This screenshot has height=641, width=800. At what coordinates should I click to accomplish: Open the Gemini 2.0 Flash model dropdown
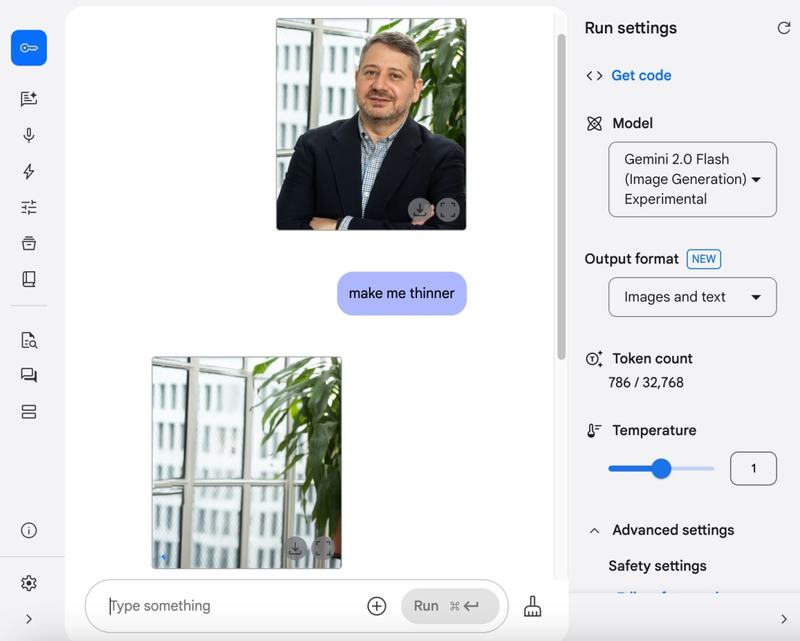pos(692,179)
